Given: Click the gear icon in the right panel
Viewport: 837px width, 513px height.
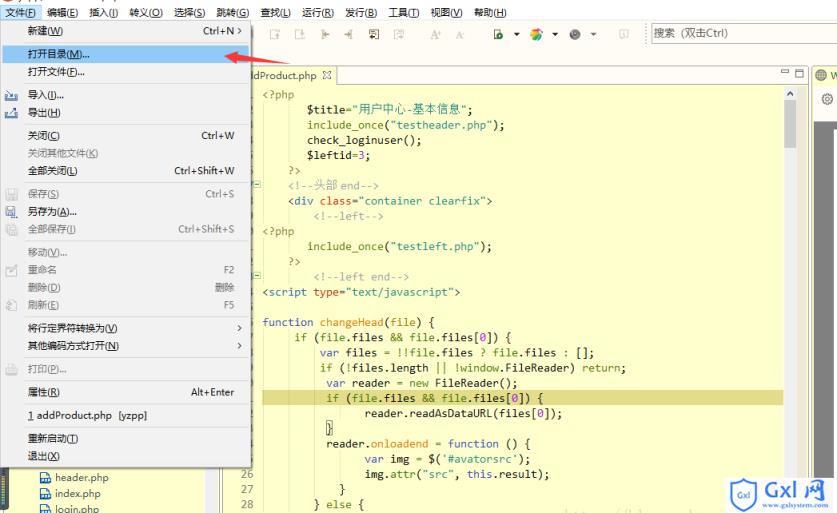Looking at the screenshot, I should coord(827,99).
